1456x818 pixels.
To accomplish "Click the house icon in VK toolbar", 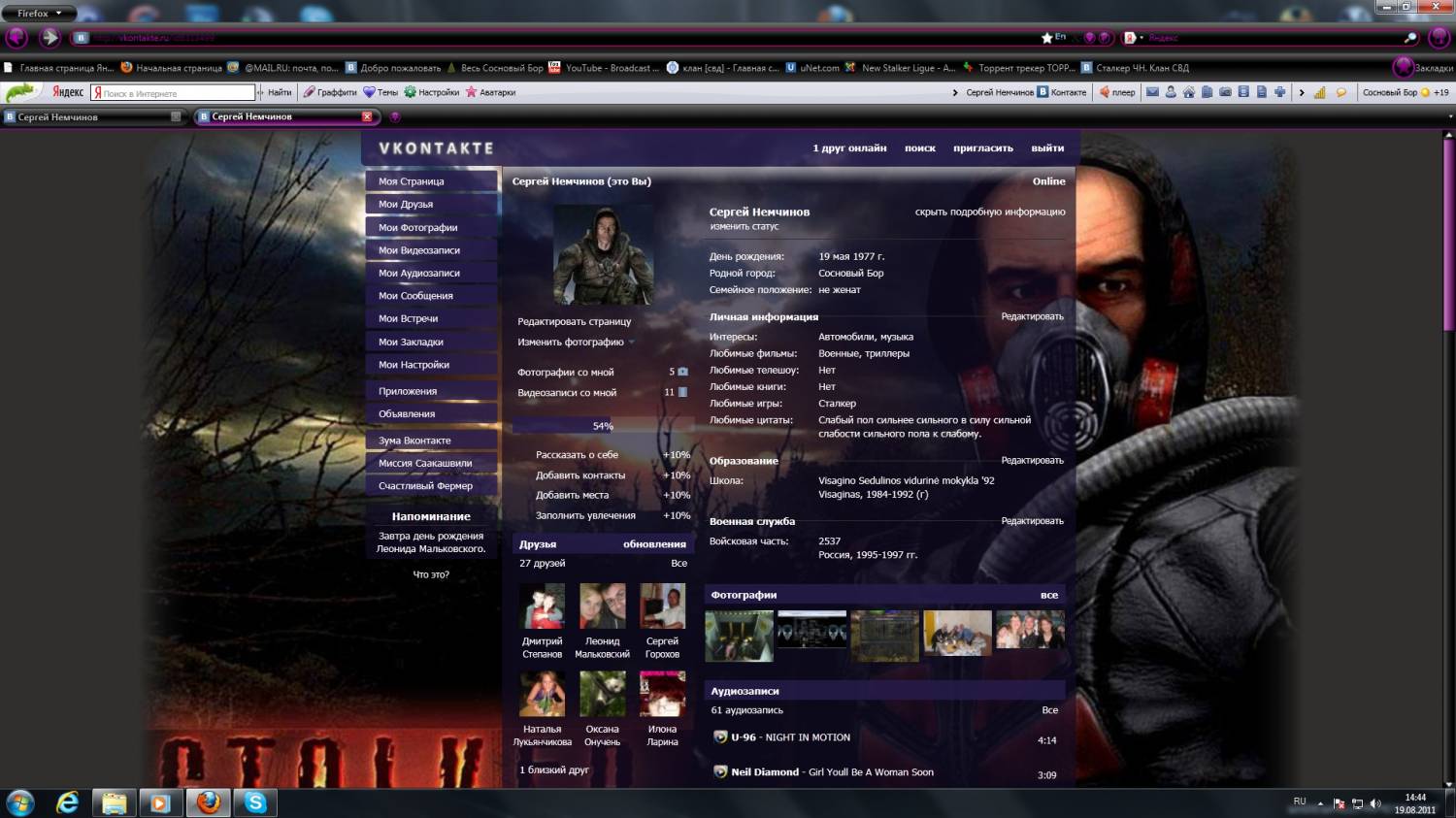I will pos(1188,92).
